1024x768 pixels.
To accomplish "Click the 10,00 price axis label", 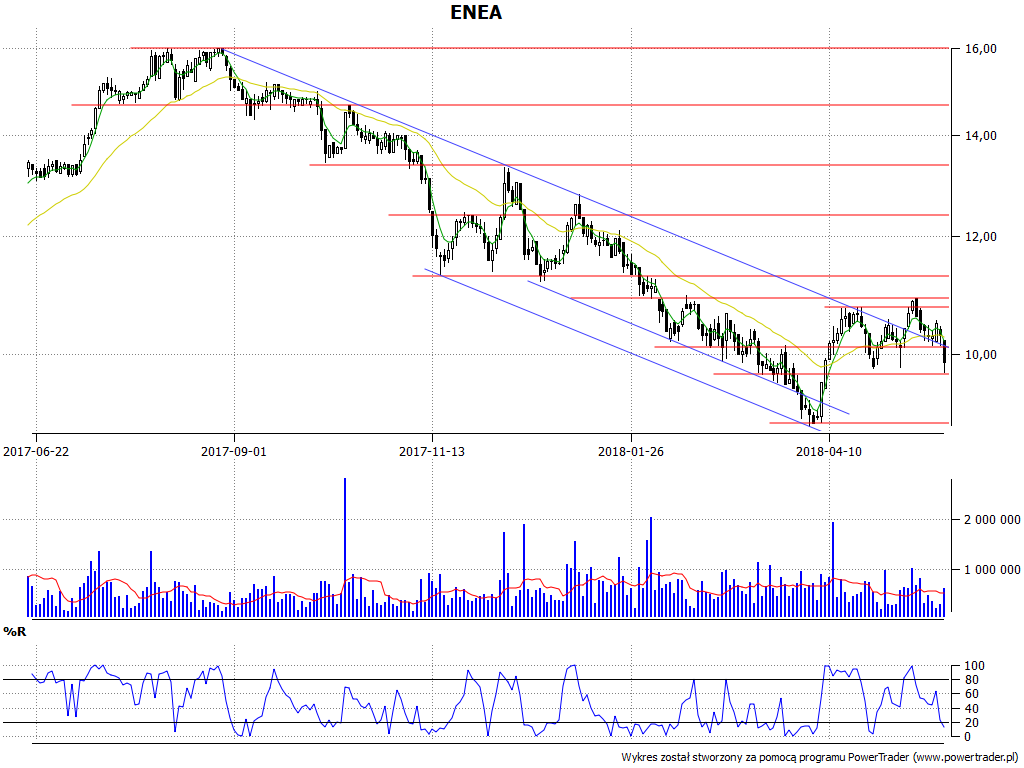I will point(982,355).
